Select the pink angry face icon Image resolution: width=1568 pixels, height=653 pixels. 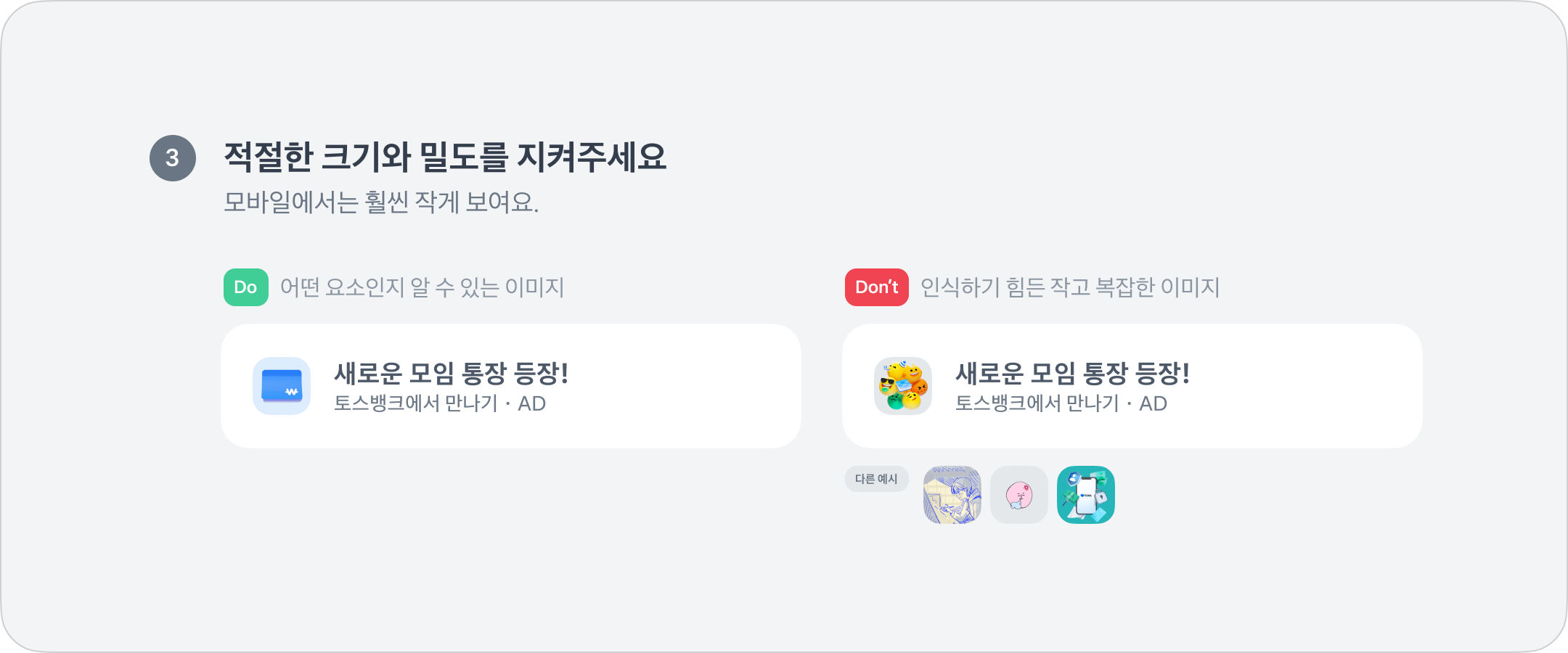pyautogui.click(x=1019, y=495)
